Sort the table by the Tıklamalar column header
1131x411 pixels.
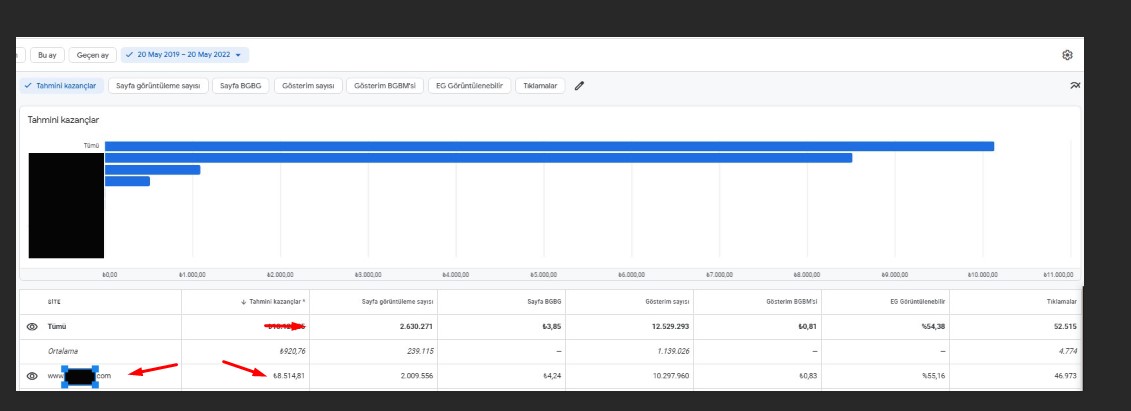coord(1062,302)
